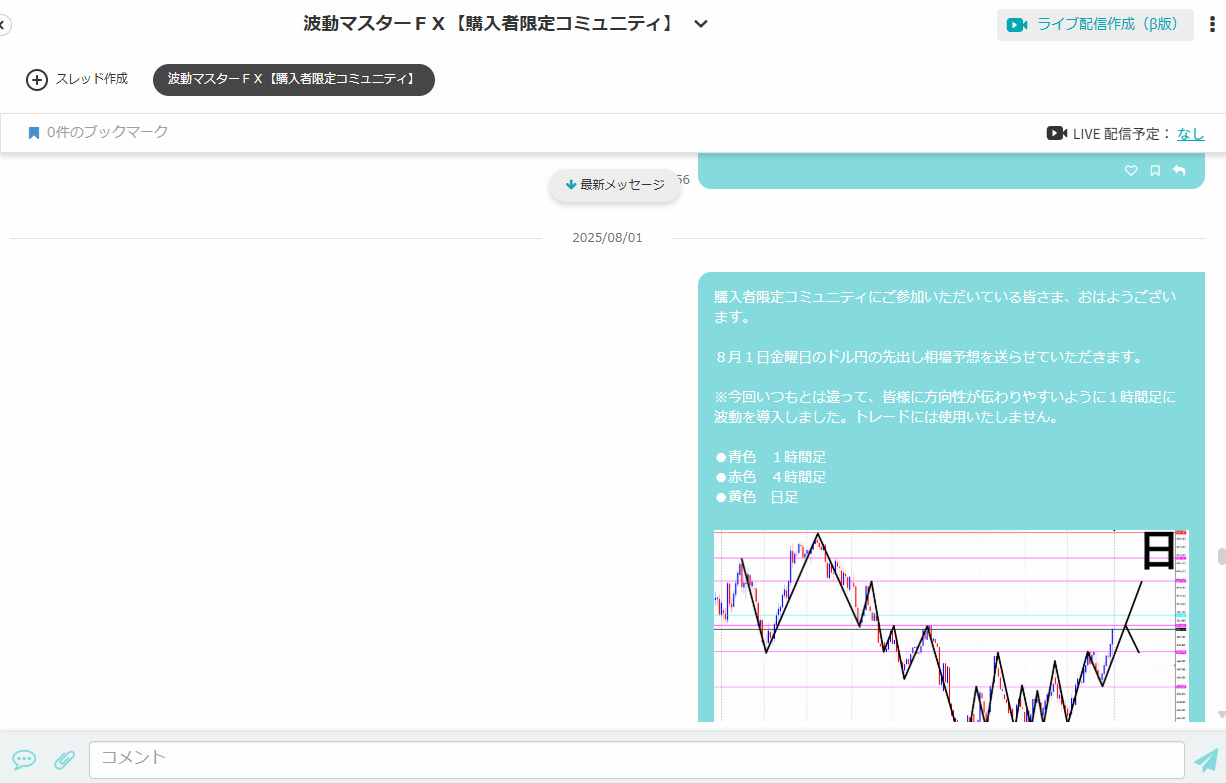Image resolution: width=1226 pixels, height=783 pixels.
Task: Open the 0件のブックマーク bookmarks list
Action: tap(98, 132)
